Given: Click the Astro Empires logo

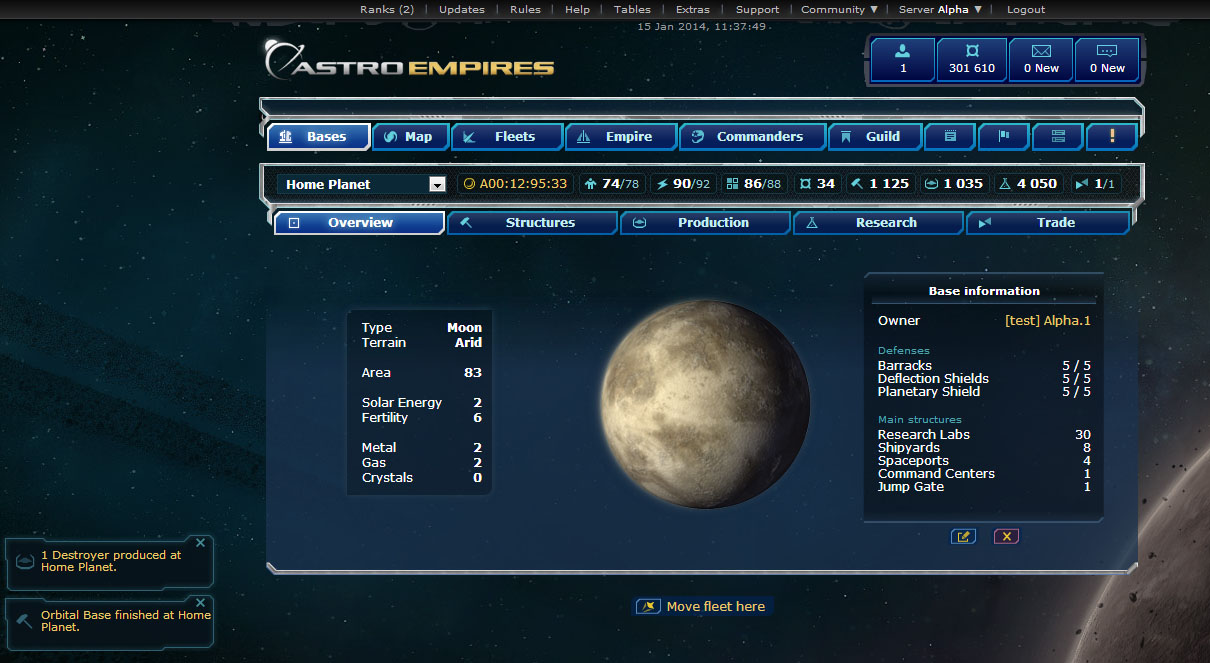Looking at the screenshot, I should [409, 61].
